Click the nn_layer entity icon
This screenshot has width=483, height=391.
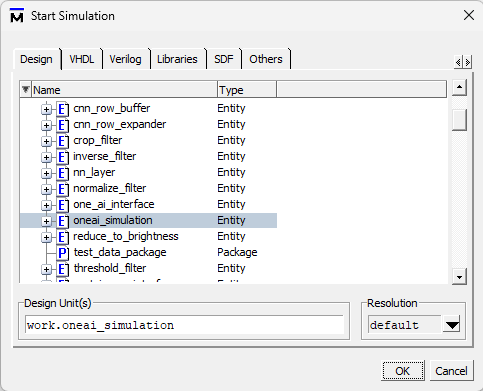click(x=62, y=173)
